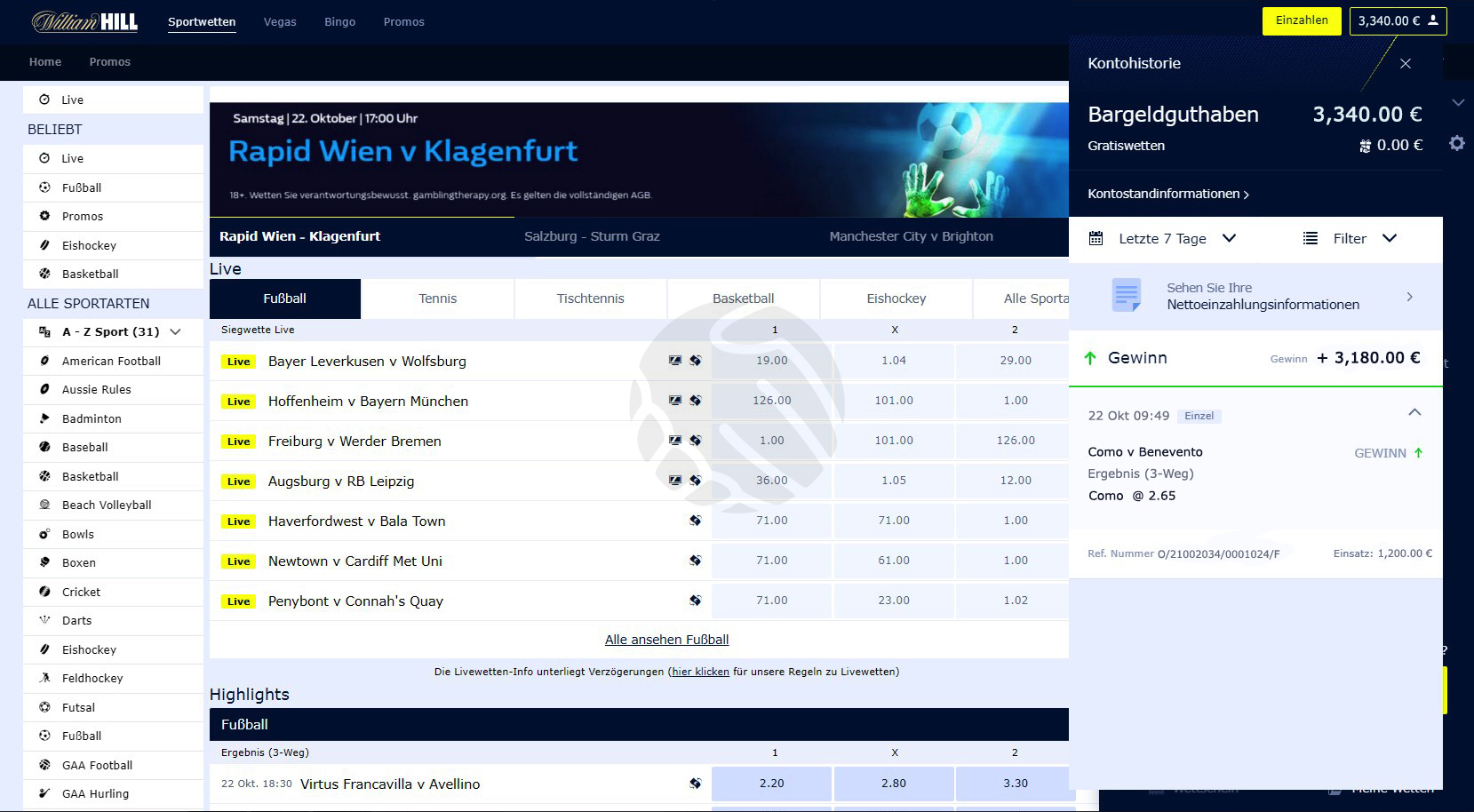
Task: Click the William Hill logo
Action: (84, 21)
